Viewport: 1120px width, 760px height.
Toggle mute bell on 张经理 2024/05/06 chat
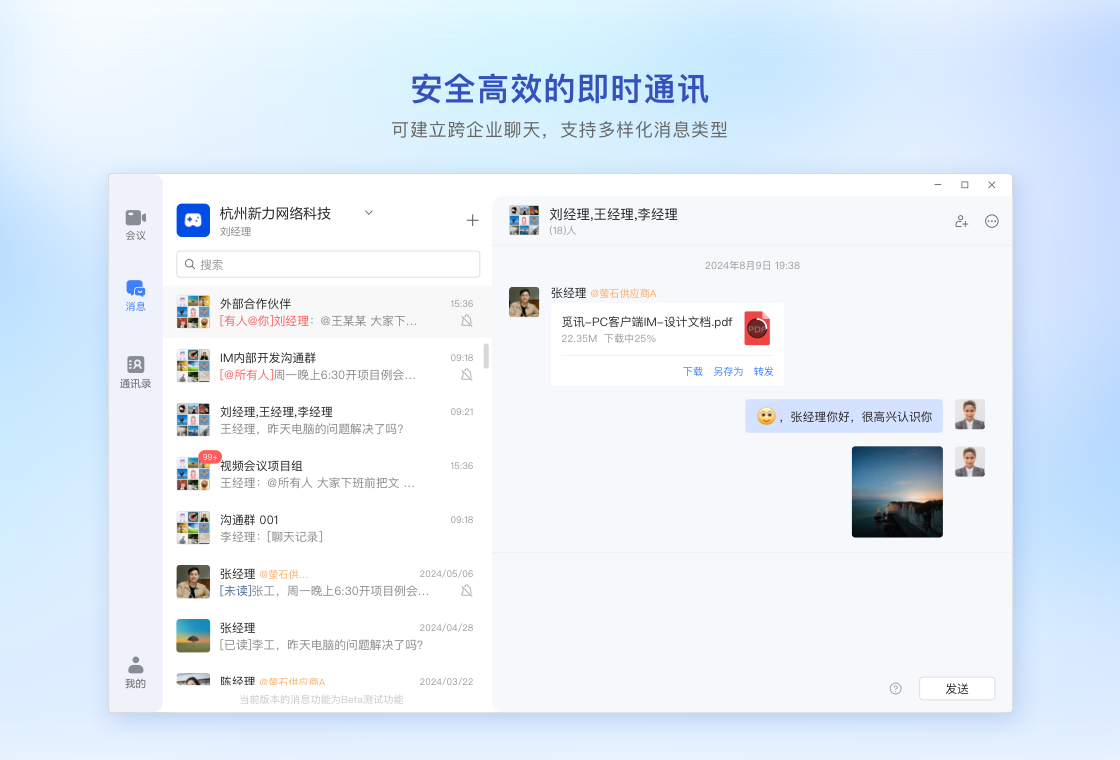(x=466, y=591)
